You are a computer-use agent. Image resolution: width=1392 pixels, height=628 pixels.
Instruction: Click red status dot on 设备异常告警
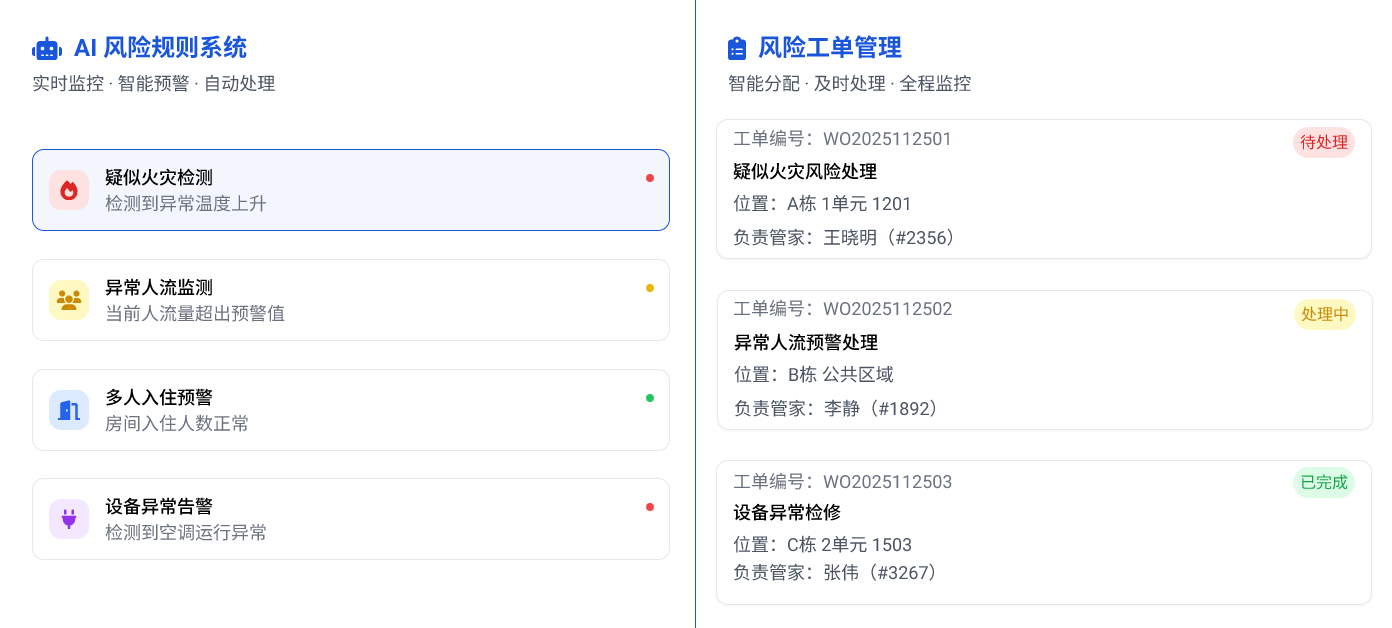pyautogui.click(x=650, y=507)
